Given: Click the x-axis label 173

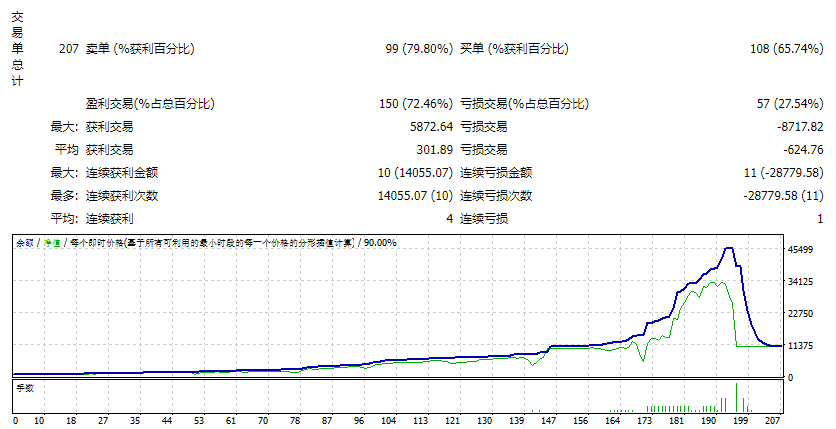Looking at the screenshot, I should coord(645,420).
